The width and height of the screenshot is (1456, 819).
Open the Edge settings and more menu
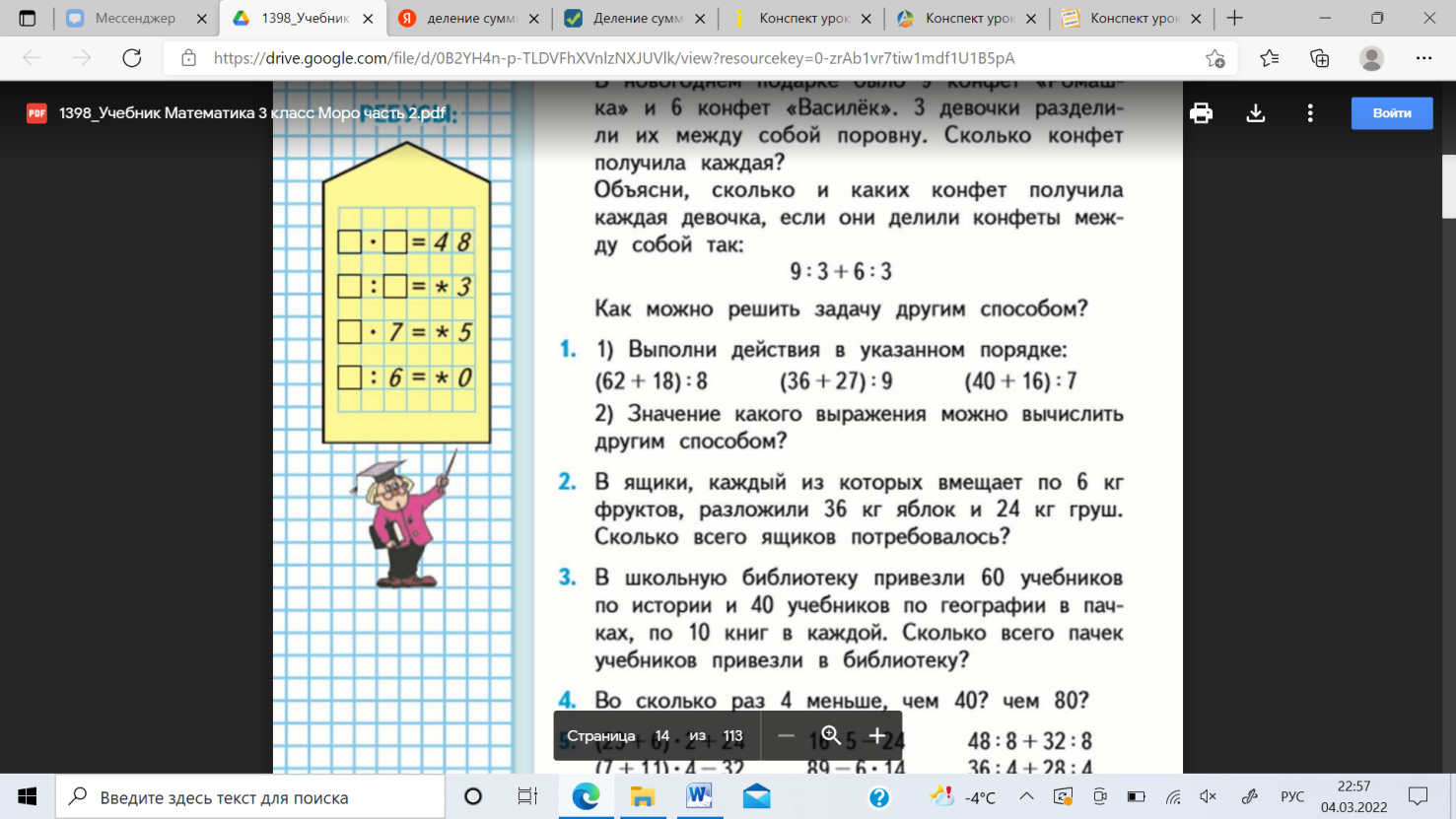1423,58
